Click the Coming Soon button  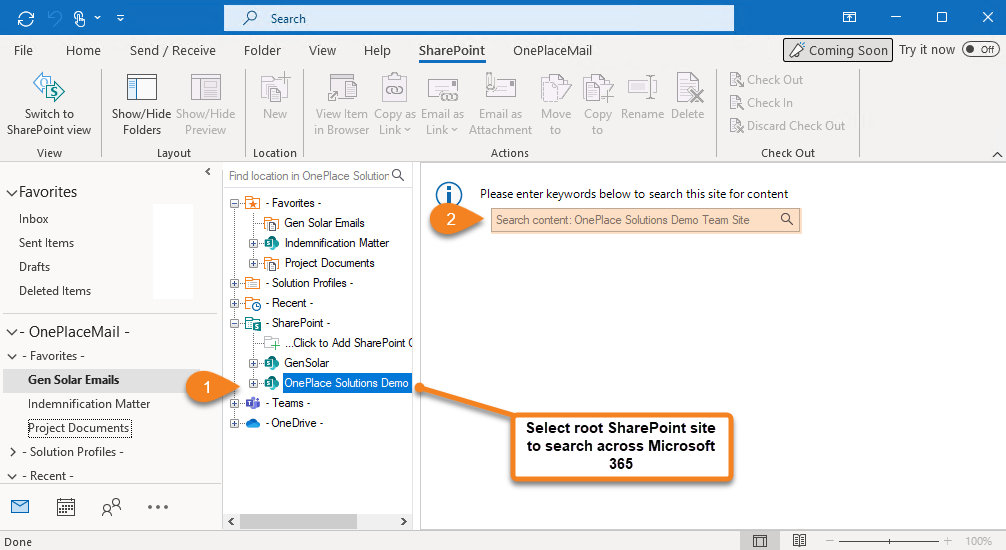coord(838,50)
